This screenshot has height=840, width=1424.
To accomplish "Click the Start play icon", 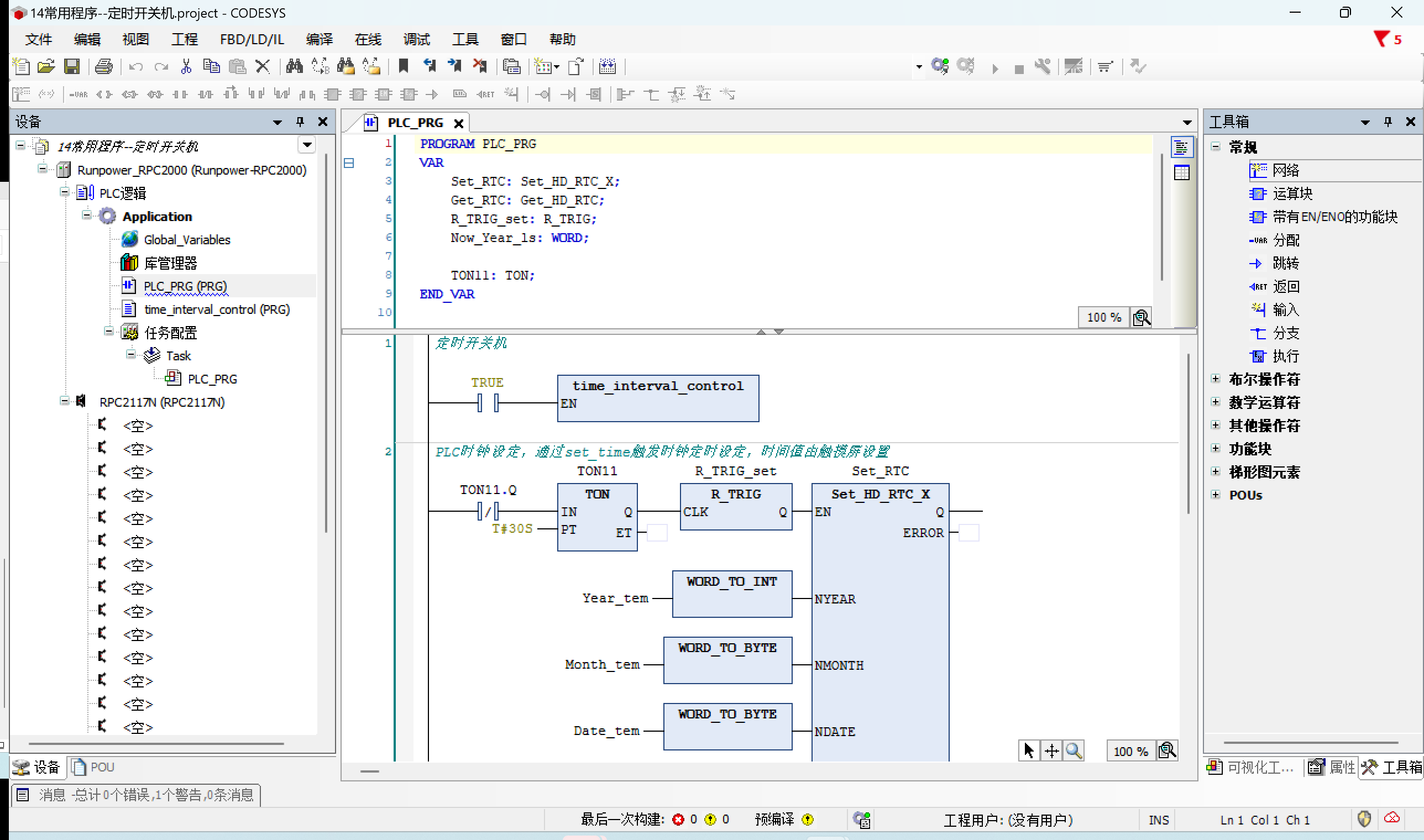I will pos(995,69).
